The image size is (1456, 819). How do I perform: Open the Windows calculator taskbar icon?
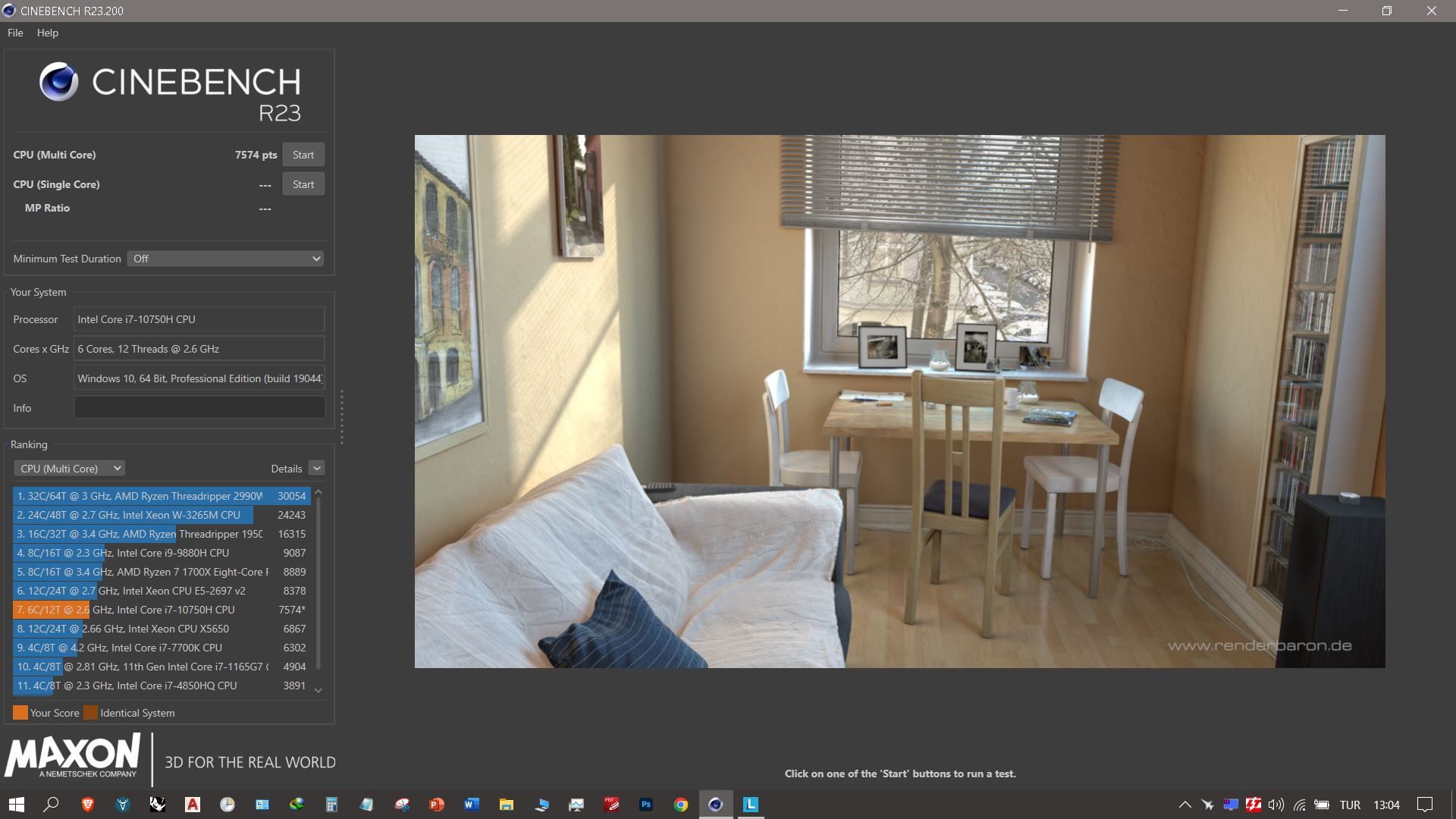(x=331, y=805)
